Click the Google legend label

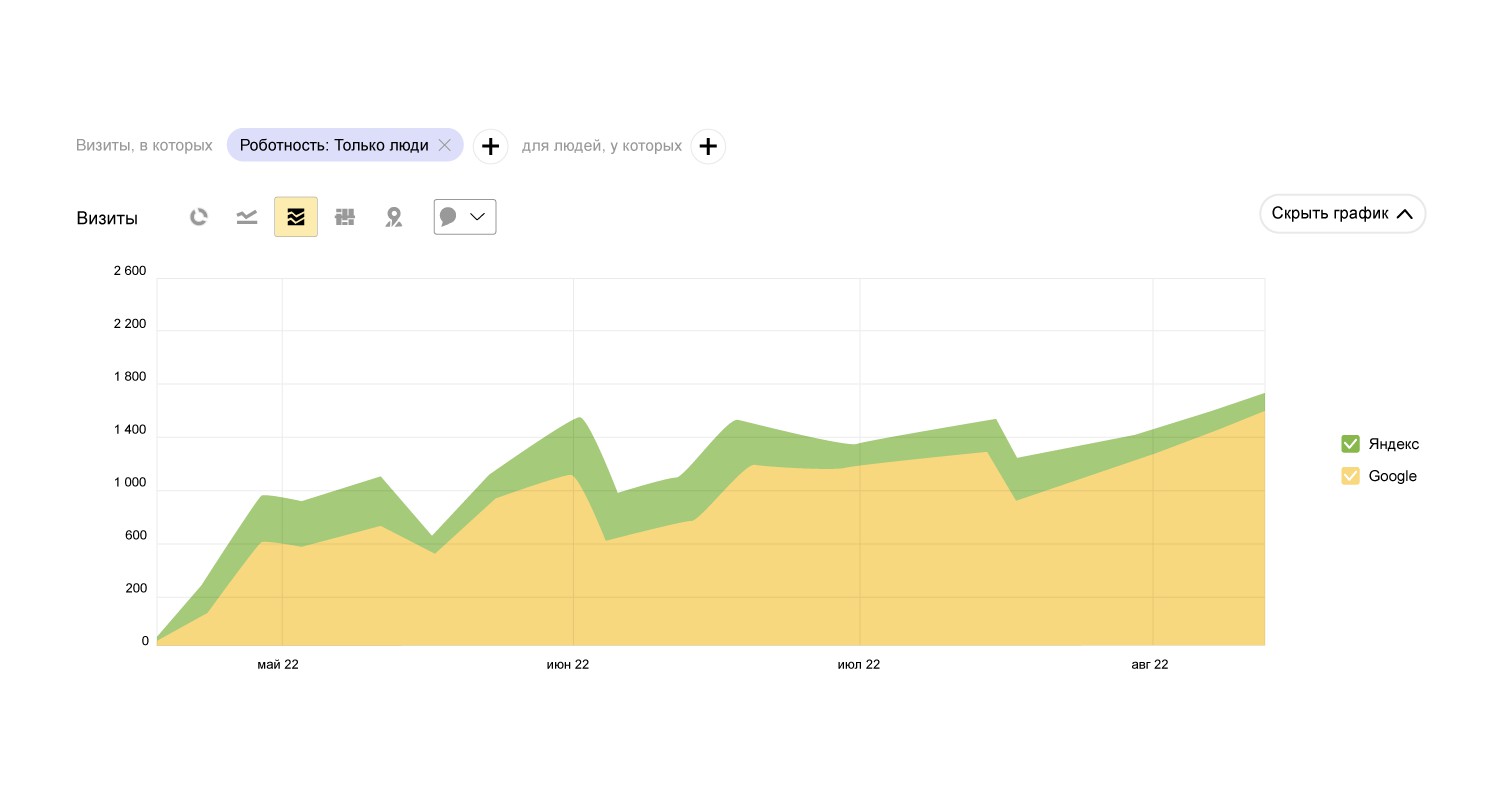(x=1392, y=476)
